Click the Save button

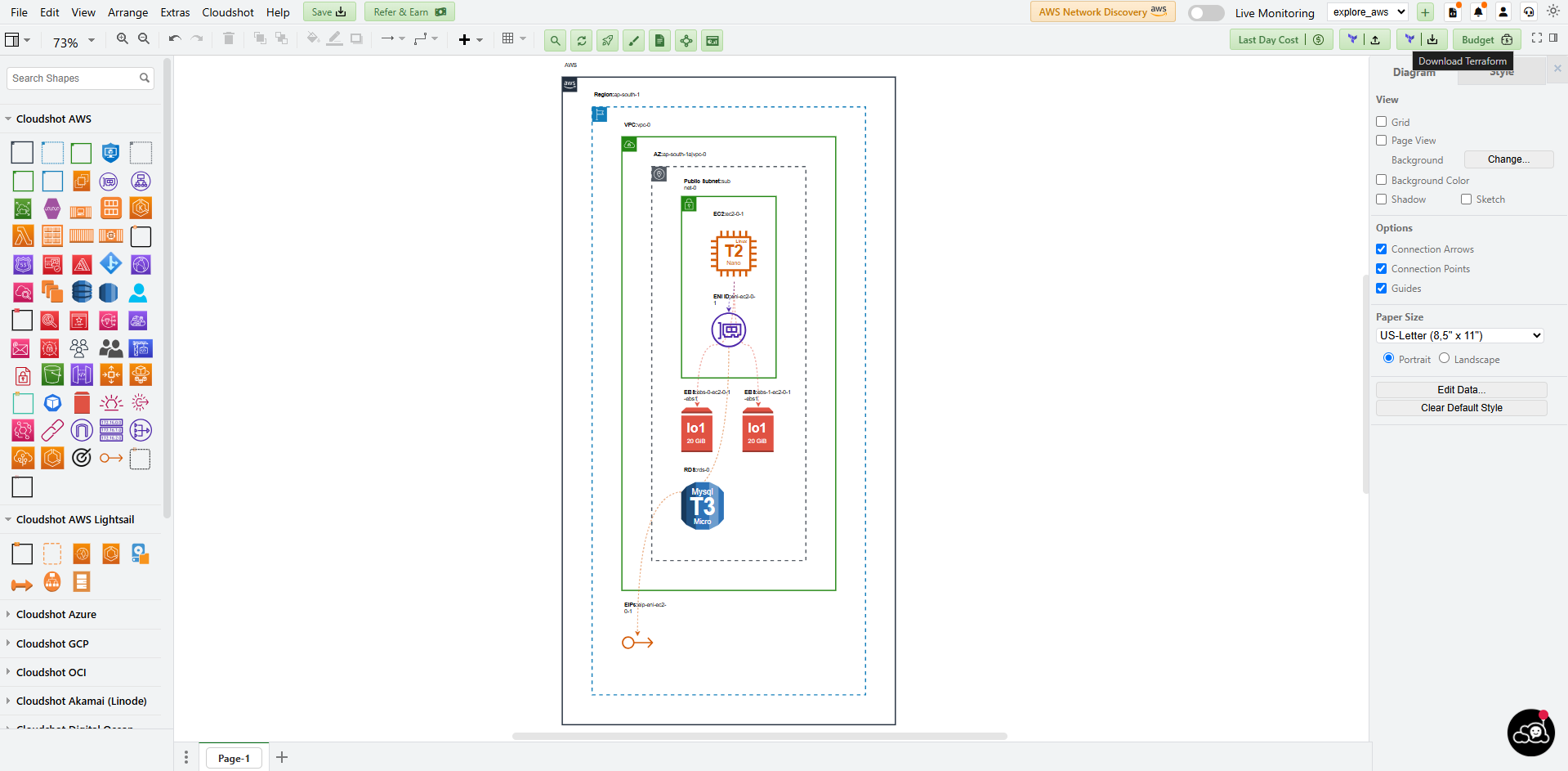[329, 11]
